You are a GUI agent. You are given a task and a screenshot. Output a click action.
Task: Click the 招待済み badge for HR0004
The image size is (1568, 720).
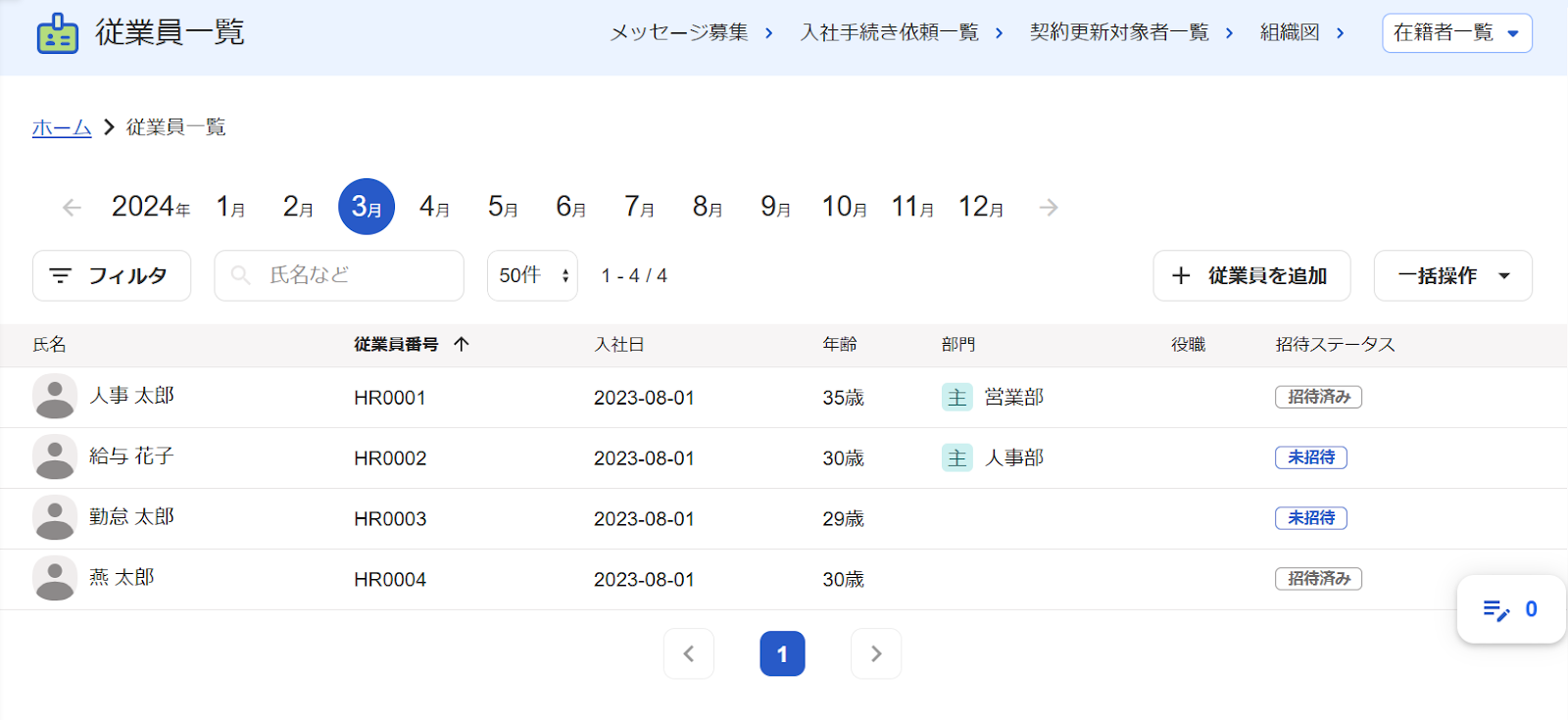coord(1318,579)
